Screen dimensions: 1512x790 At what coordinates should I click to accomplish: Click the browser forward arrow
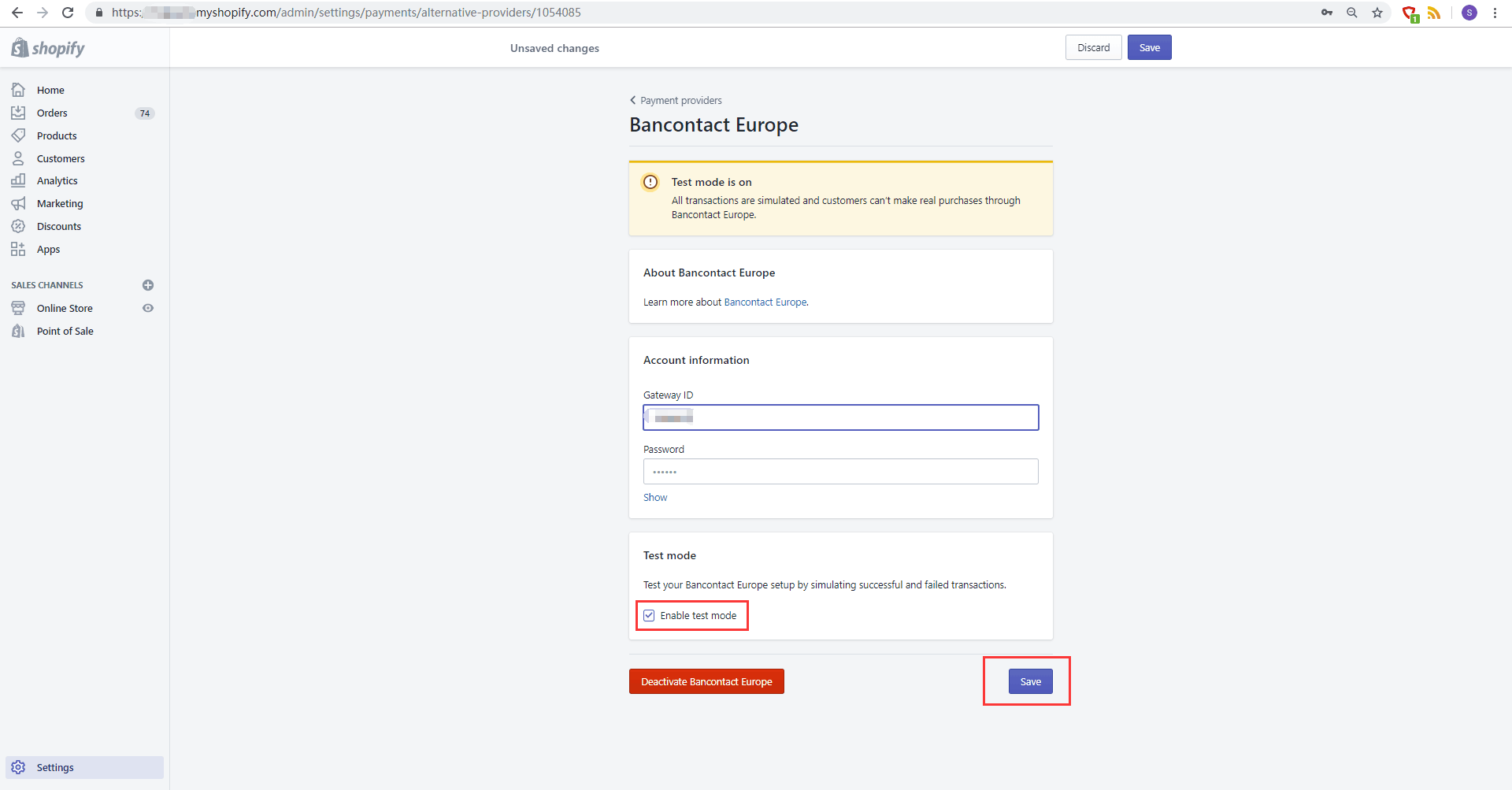point(43,13)
